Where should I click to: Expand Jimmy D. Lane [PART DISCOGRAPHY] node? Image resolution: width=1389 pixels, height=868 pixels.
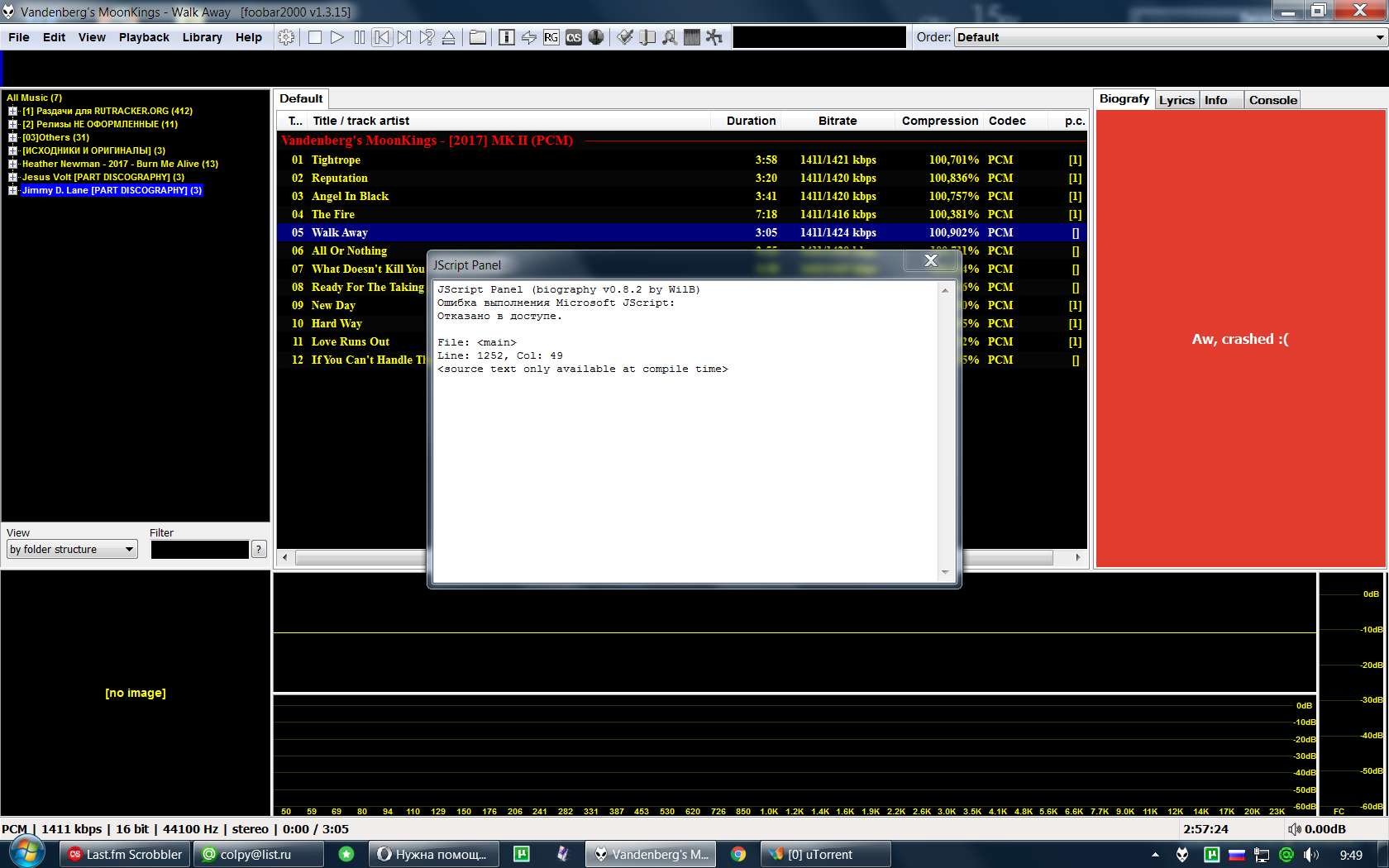(13, 190)
